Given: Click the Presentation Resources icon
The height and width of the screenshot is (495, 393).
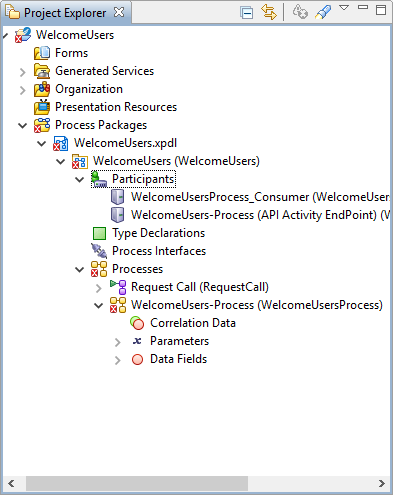Looking at the screenshot, I should [x=42, y=107].
